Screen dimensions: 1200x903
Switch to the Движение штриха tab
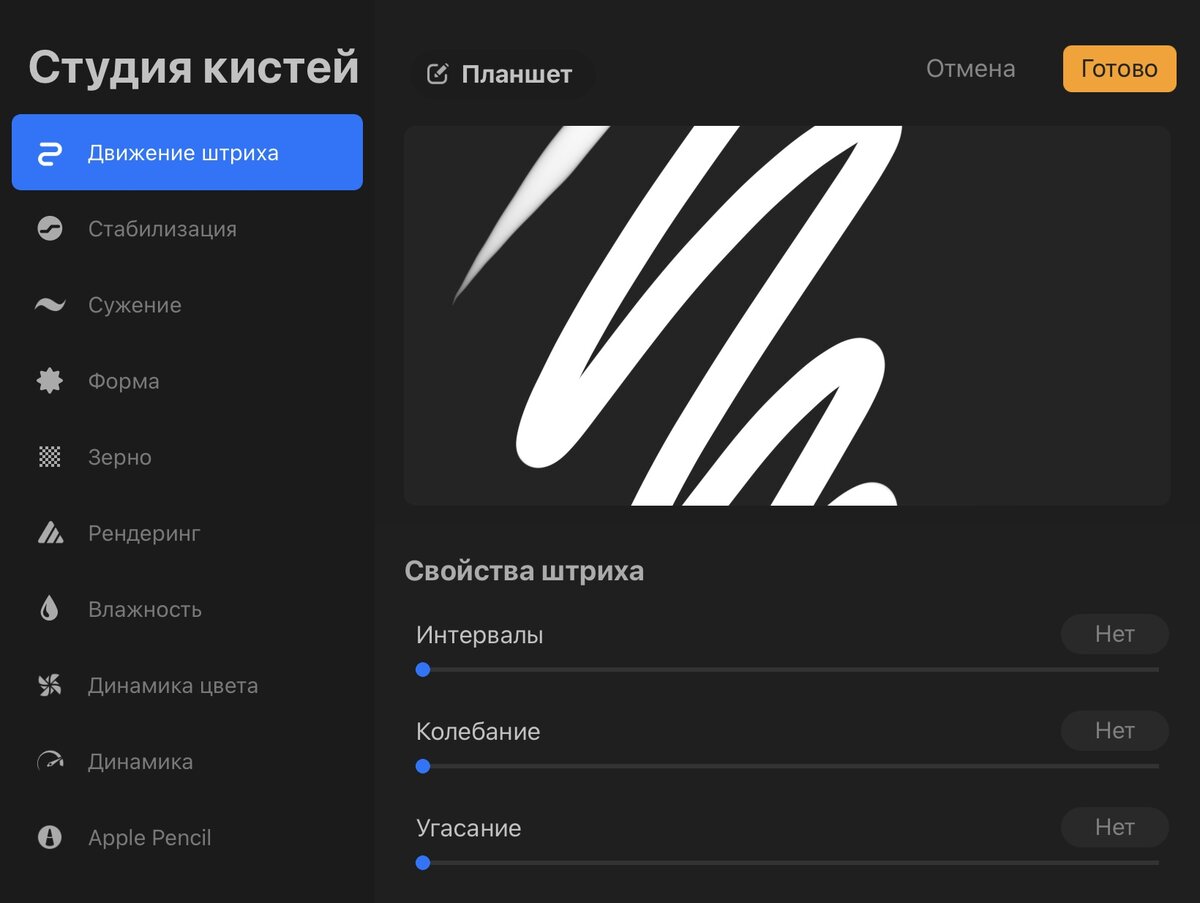186,151
